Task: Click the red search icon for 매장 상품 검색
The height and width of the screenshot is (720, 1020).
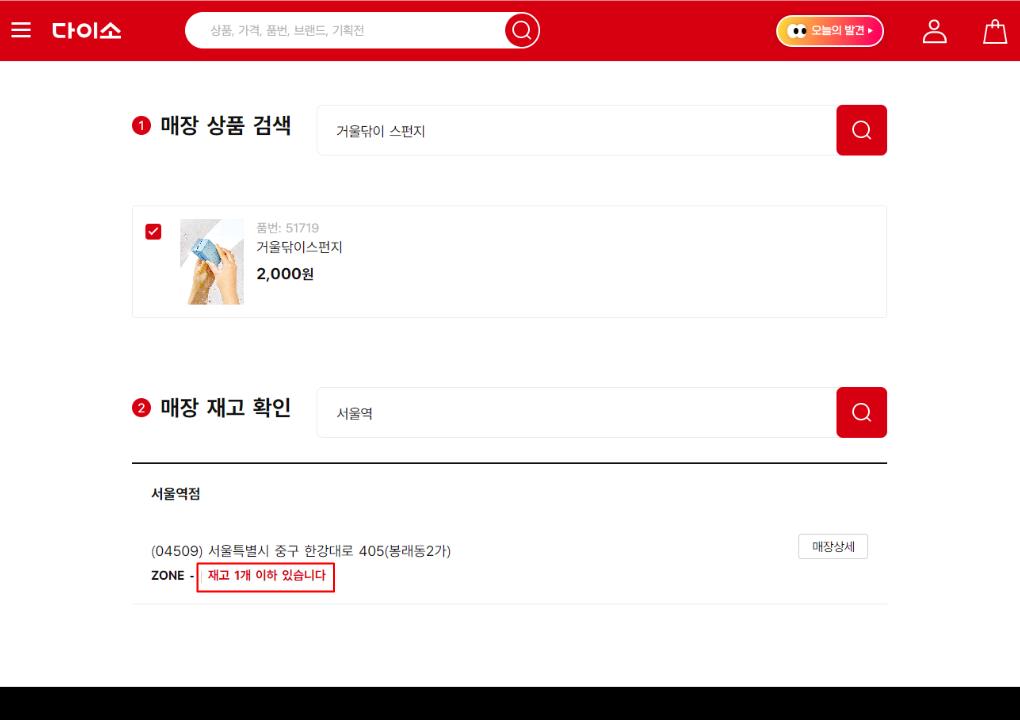Action: pos(861,130)
